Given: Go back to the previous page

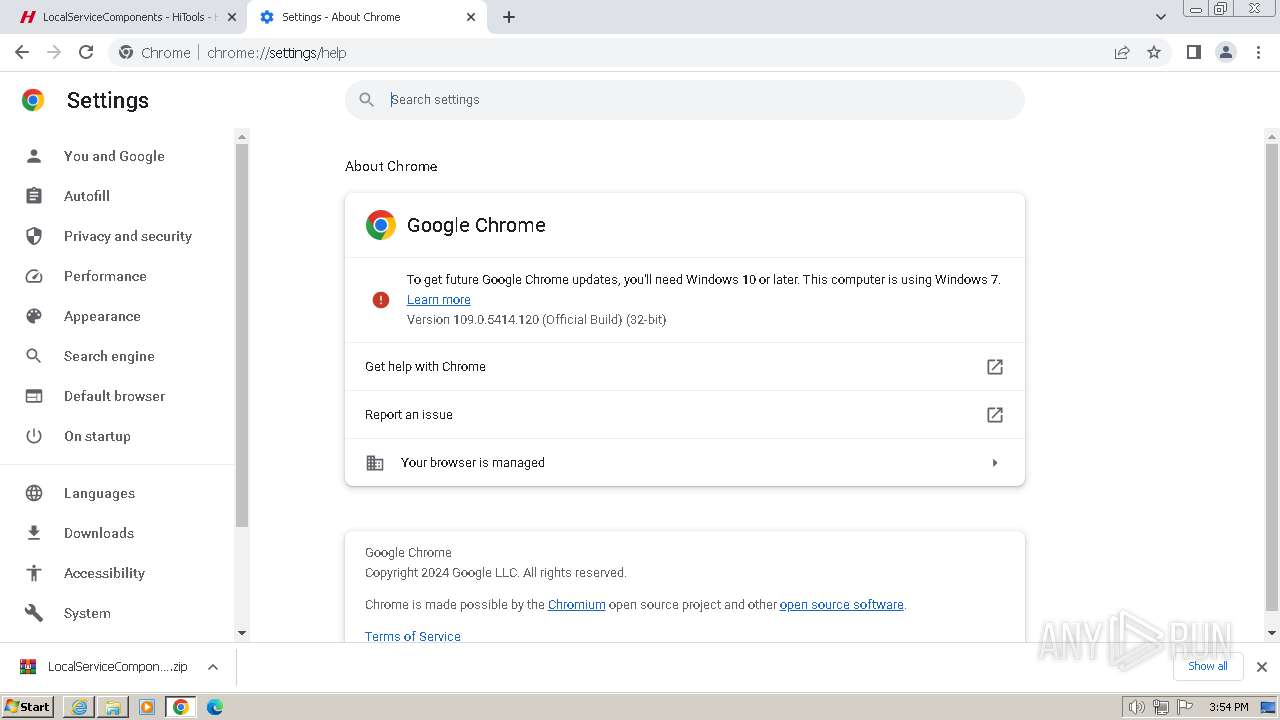Looking at the screenshot, I should click(22, 53).
